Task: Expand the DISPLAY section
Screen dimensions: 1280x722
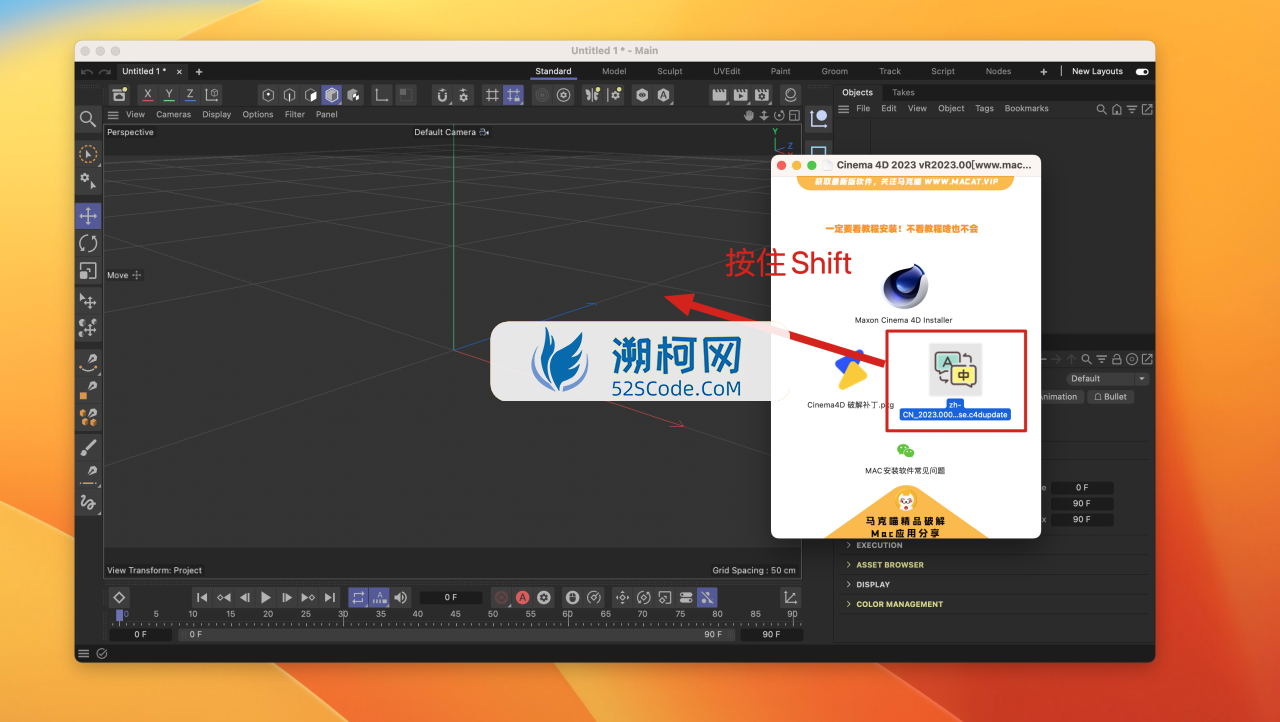Action: click(872, 584)
